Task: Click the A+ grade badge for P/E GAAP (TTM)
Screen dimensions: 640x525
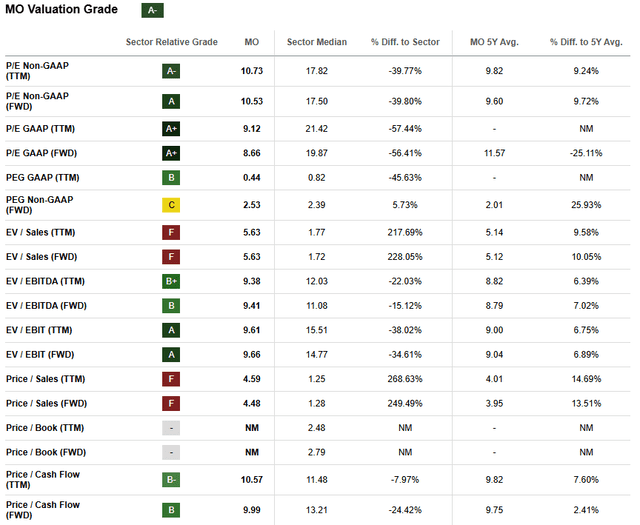Action: click(x=172, y=128)
